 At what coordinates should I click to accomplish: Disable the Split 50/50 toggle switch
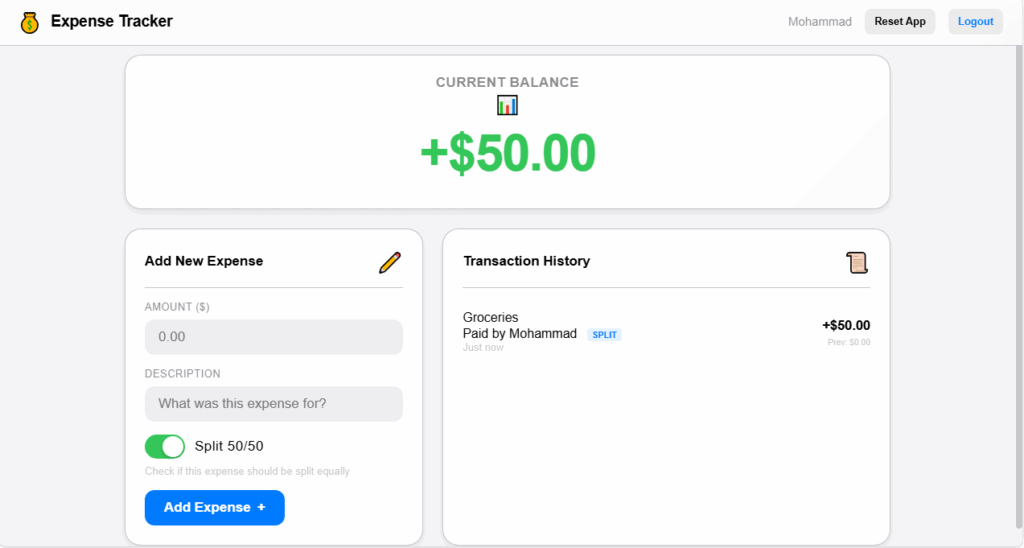165,446
